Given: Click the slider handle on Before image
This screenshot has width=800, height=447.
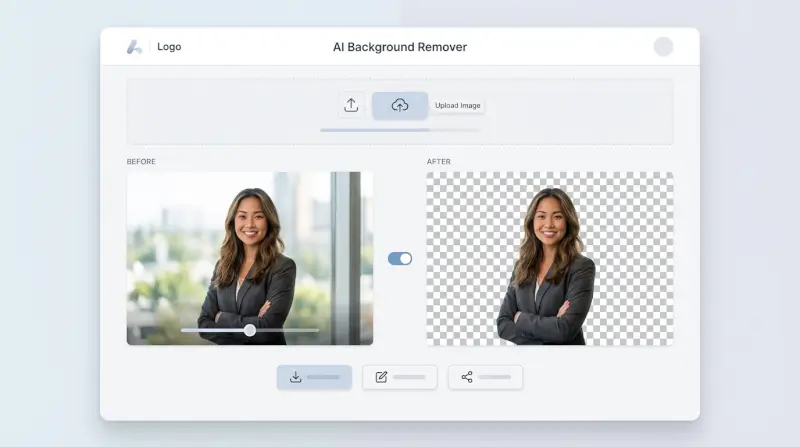Looking at the screenshot, I should (249, 330).
